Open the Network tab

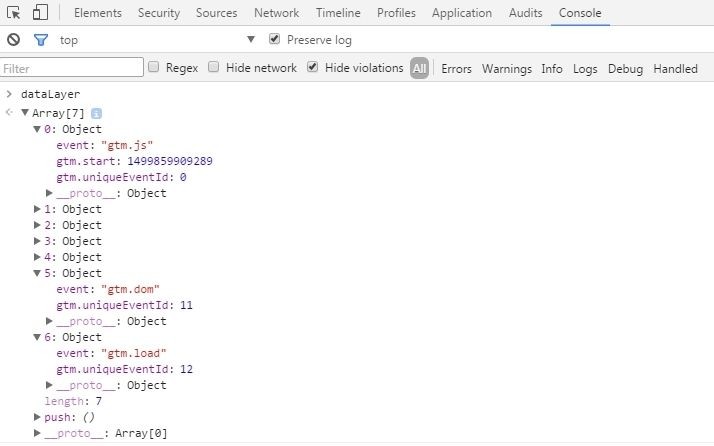pos(276,13)
